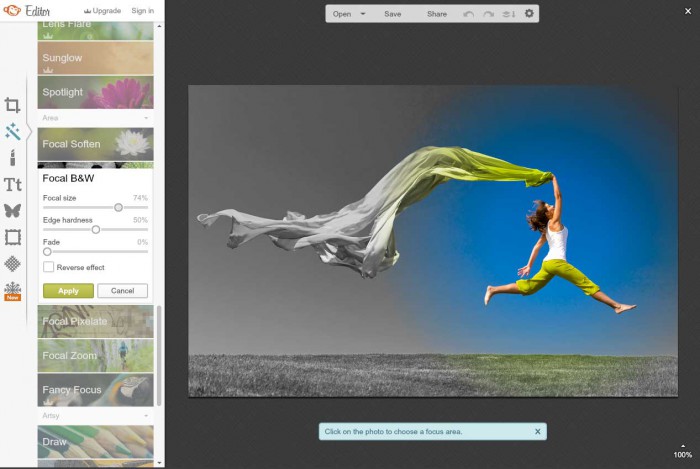Expand the Open dropdown arrow
The width and height of the screenshot is (700, 469).
point(363,14)
